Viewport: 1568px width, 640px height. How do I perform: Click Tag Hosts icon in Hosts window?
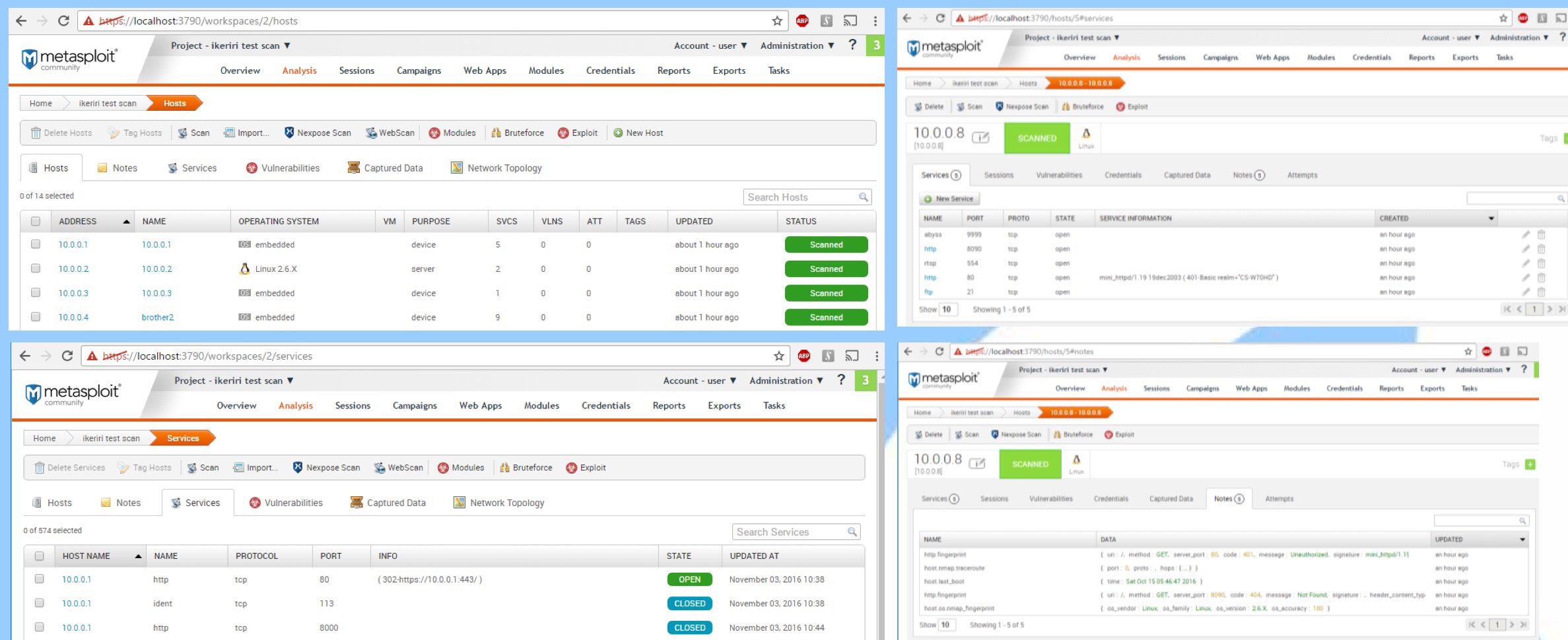pyautogui.click(x=114, y=133)
